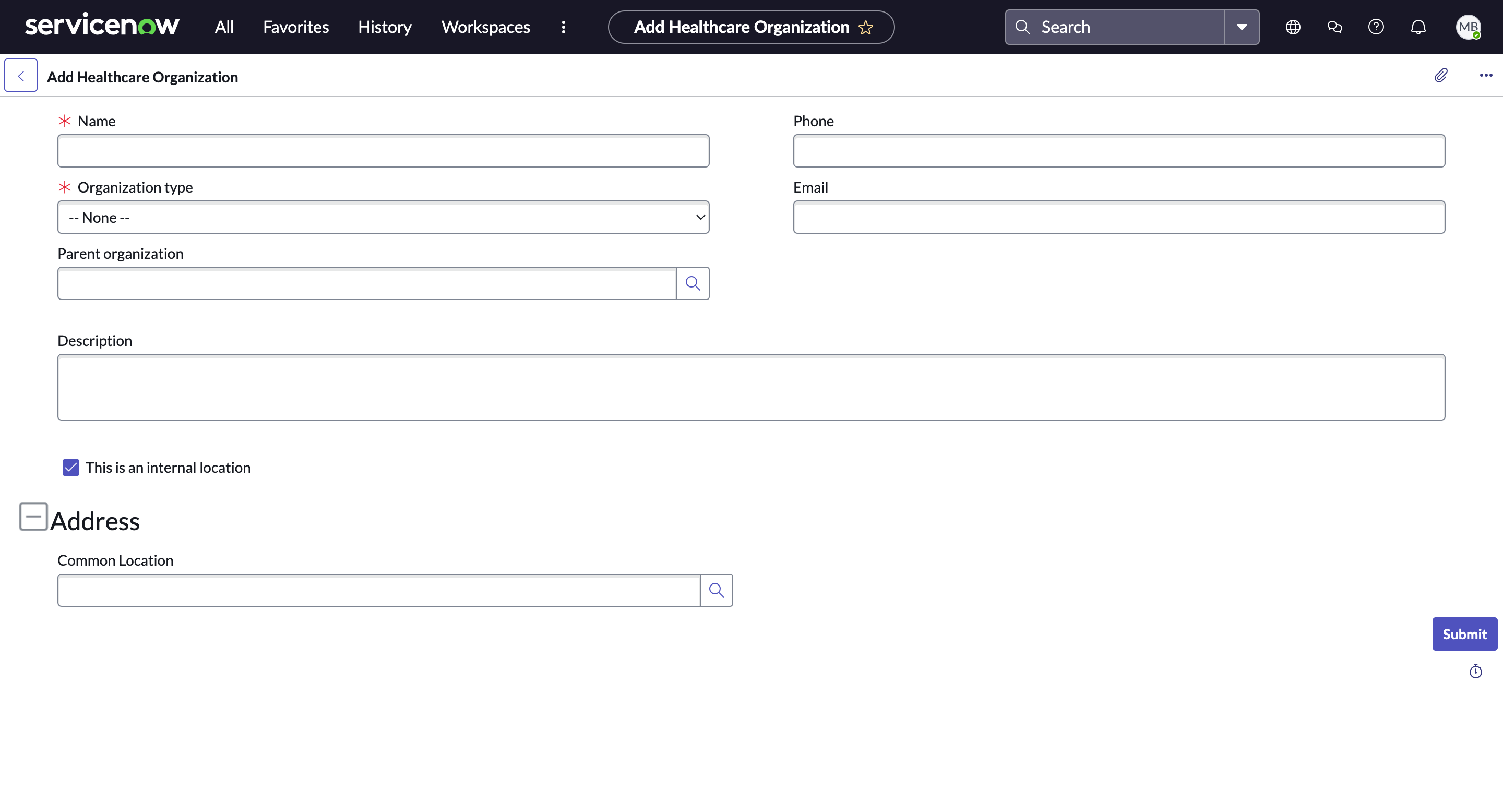Open the All menu

(x=224, y=28)
